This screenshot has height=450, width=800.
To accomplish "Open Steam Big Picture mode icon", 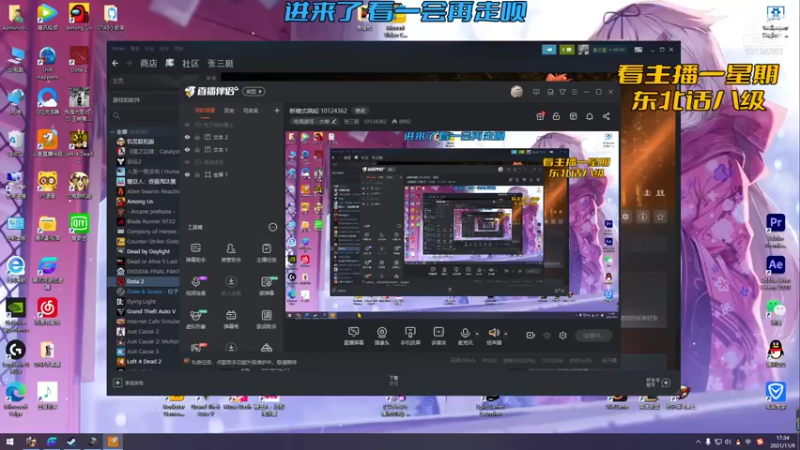I will click(x=638, y=49).
